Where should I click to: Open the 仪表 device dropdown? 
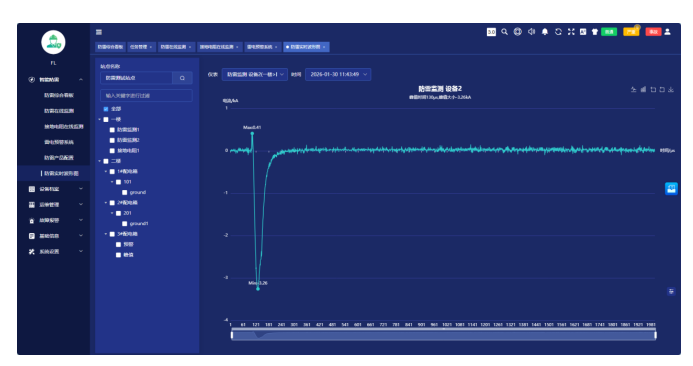255,74
